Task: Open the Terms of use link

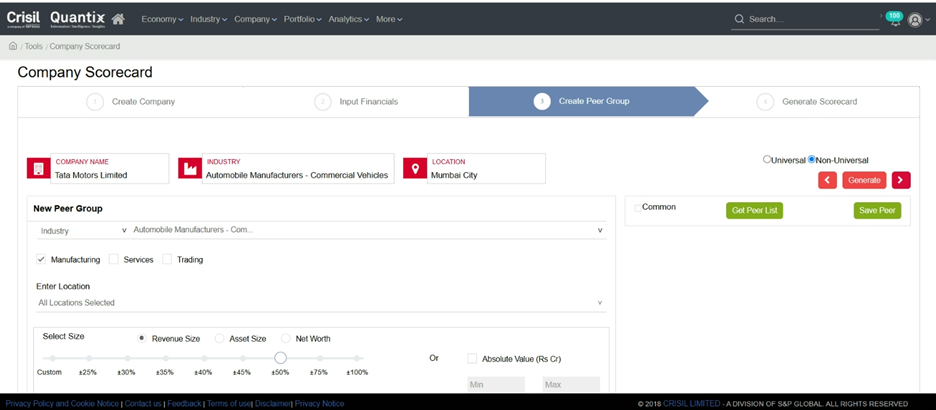Action: coord(229,404)
